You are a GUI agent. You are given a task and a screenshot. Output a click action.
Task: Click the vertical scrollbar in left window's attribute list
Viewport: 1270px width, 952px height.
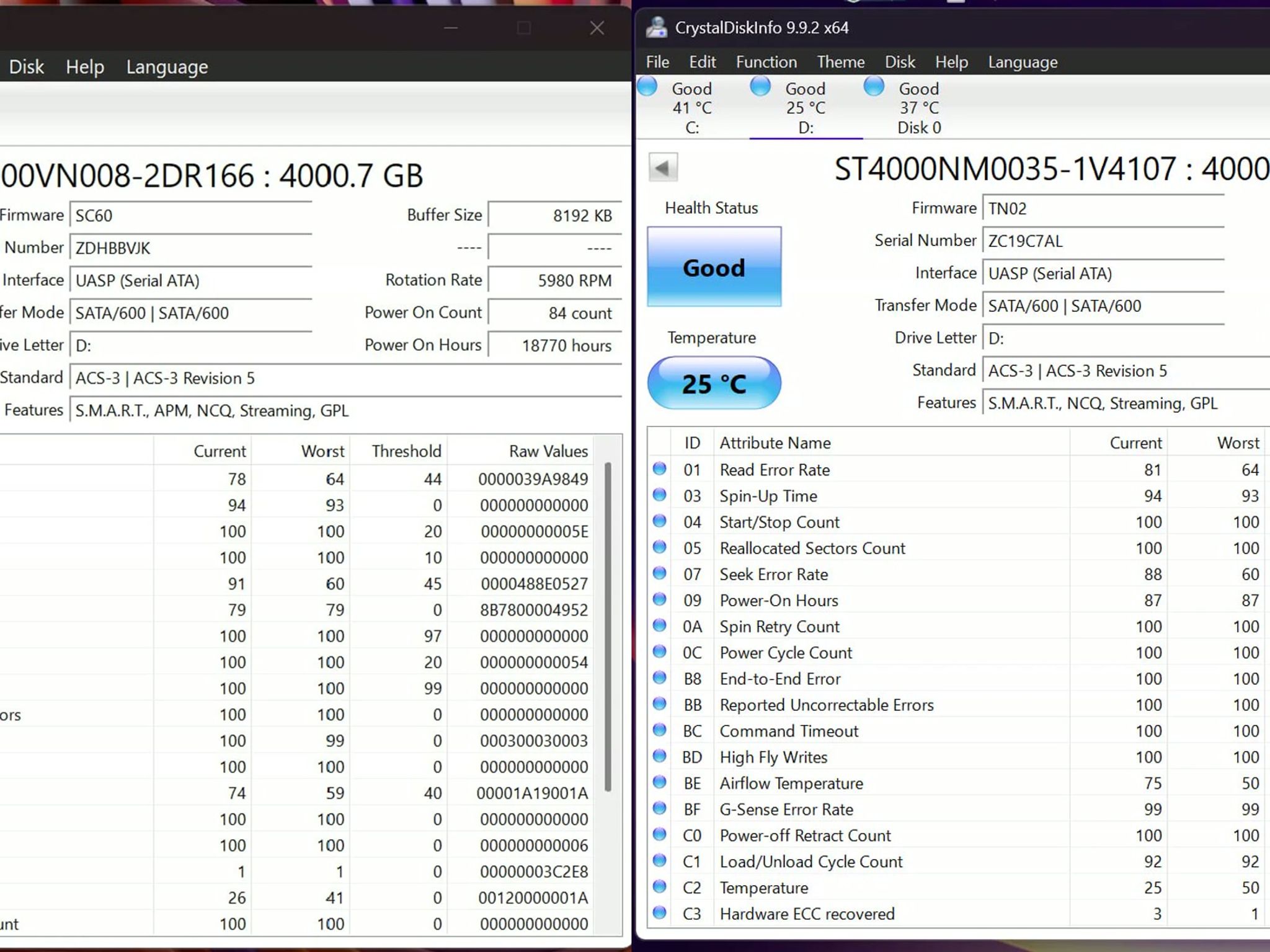608,626
